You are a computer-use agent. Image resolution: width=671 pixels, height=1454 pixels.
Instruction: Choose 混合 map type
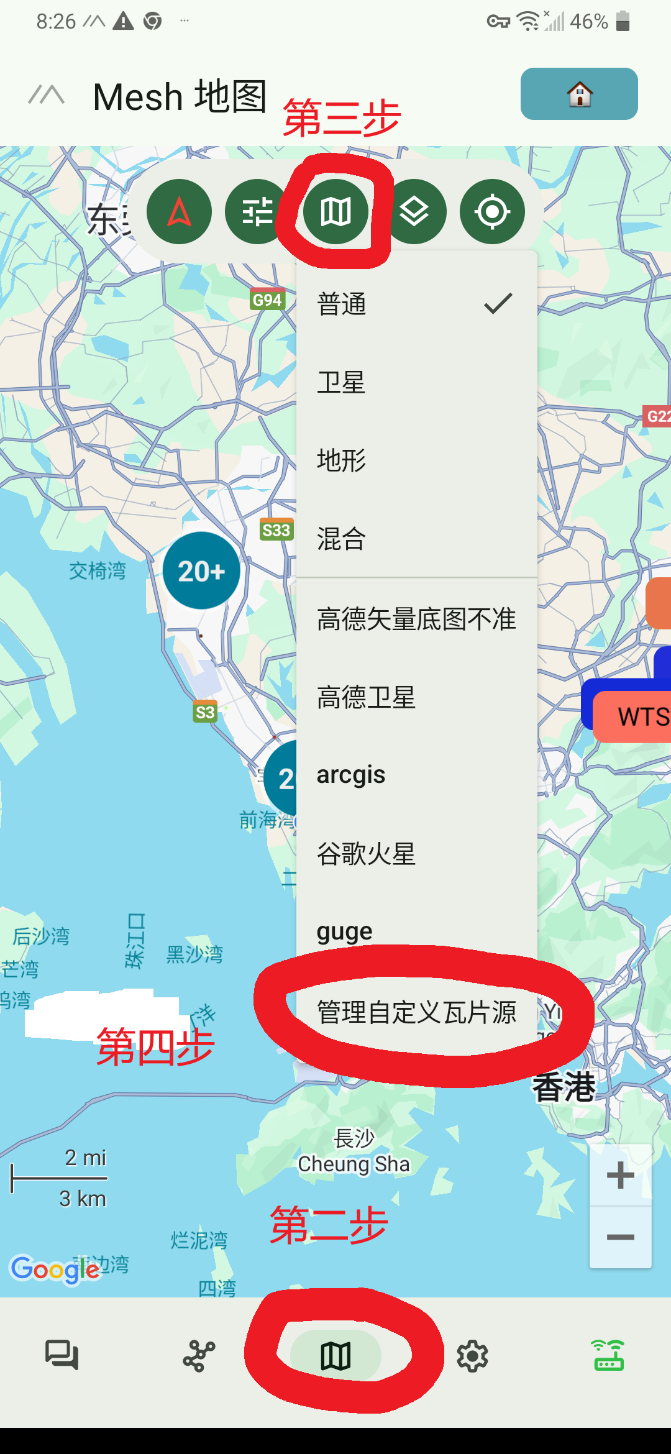417,538
